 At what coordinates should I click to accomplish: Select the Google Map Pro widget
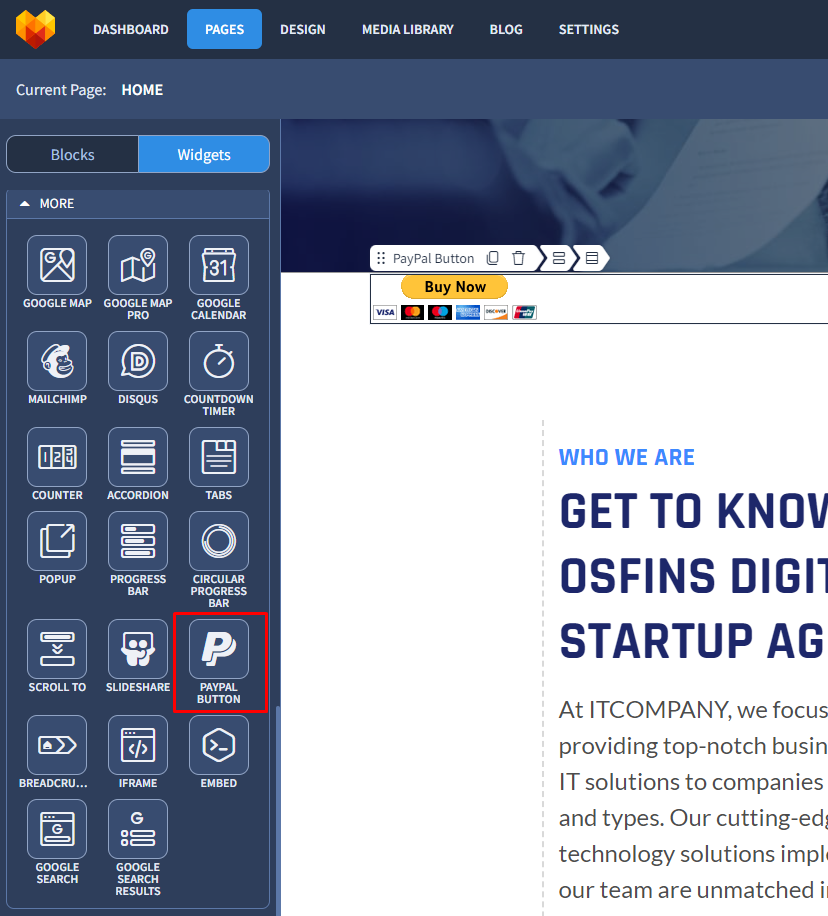click(138, 266)
